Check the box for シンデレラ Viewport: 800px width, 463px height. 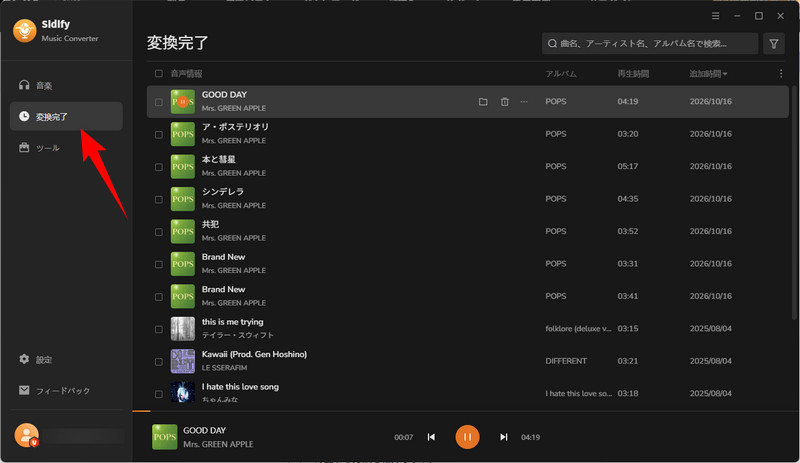point(159,199)
